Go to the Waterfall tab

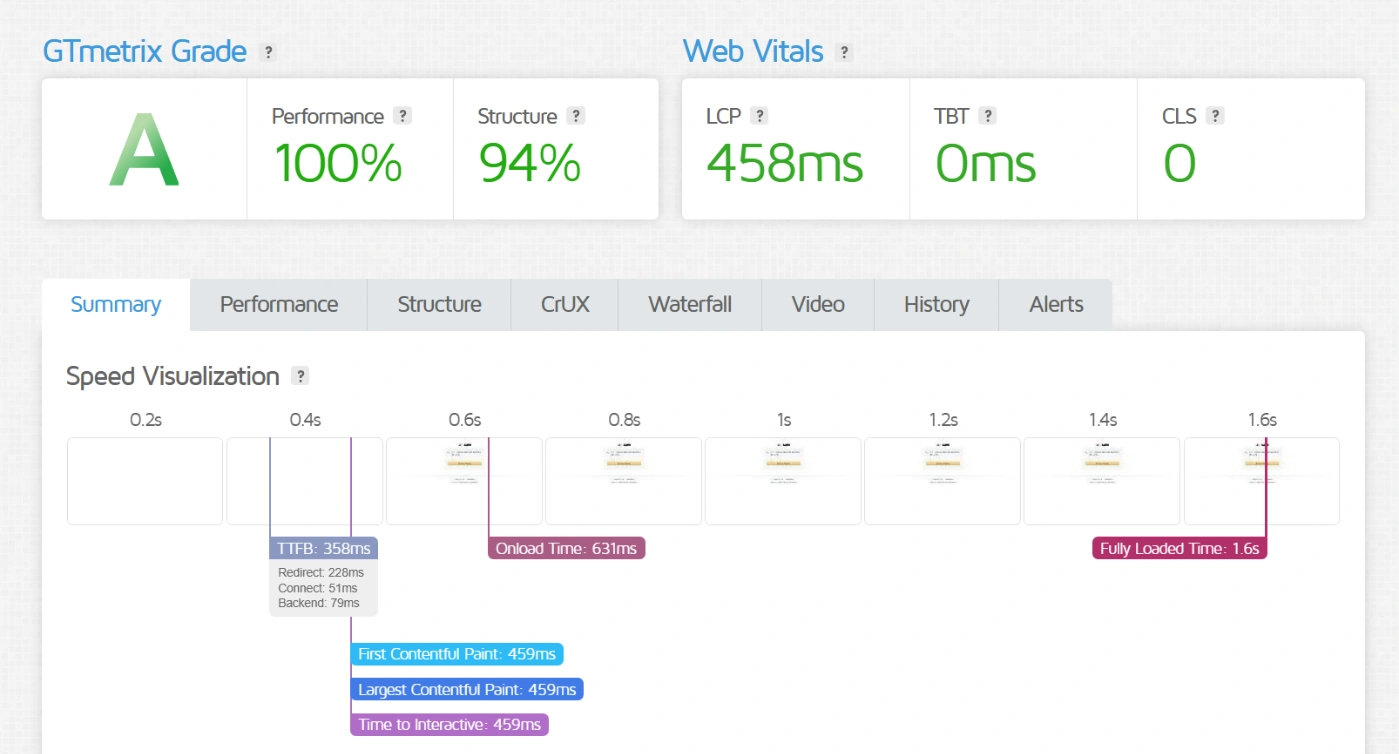coord(690,305)
